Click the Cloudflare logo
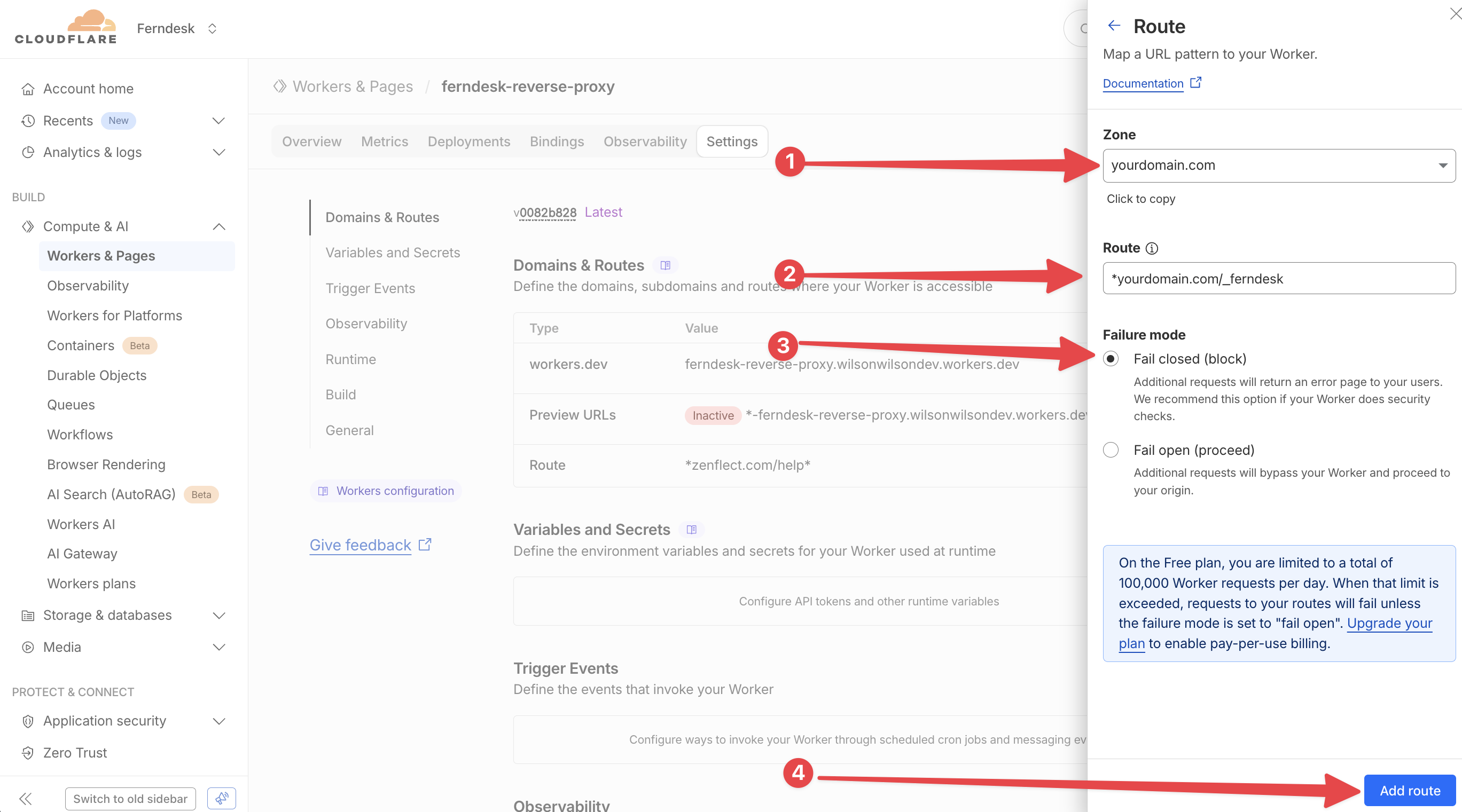This screenshot has width=1462, height=812. pyautogui.click(x=66, y=27)
